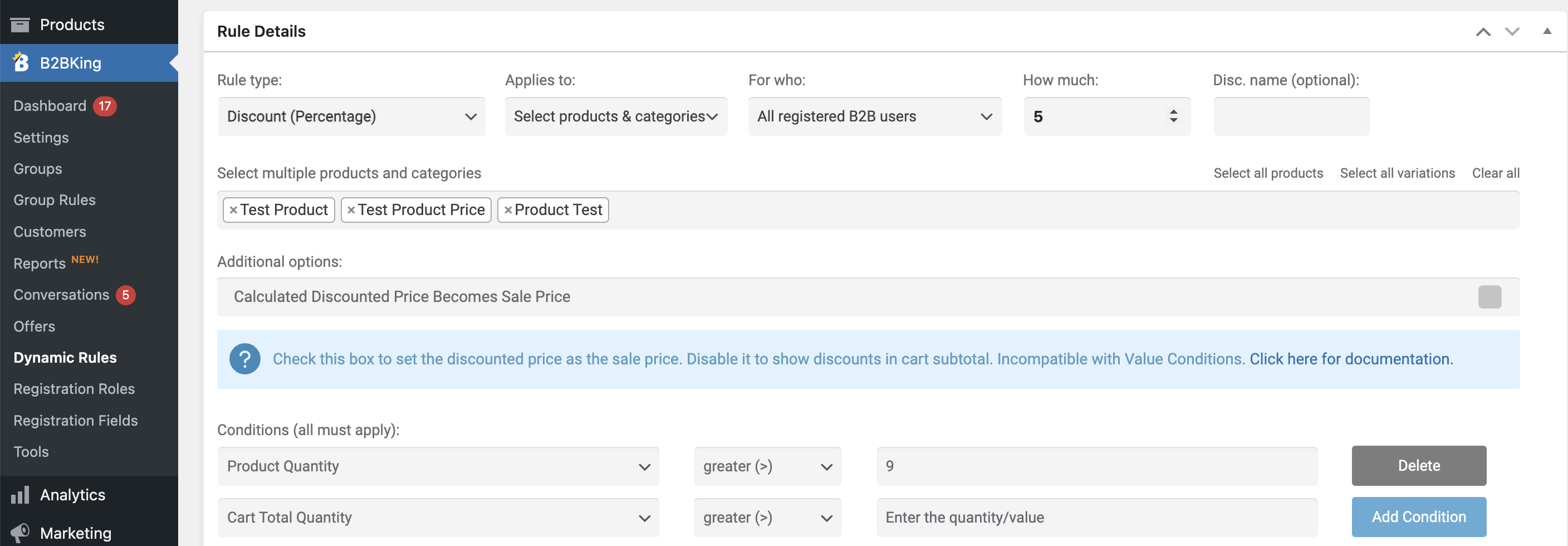Screen dimensions: 1568x546
Task: Go to Groups menu item
Action: pos(38,169)
